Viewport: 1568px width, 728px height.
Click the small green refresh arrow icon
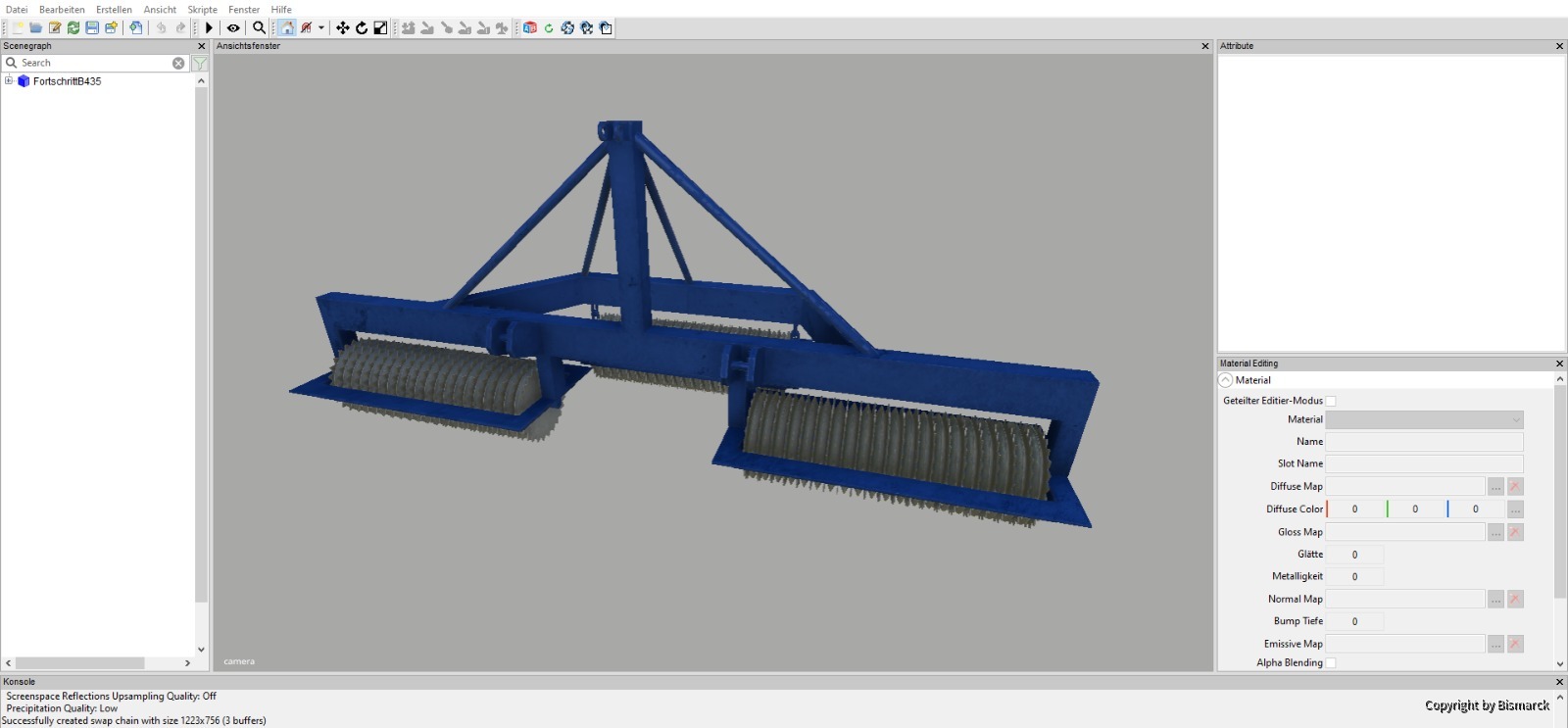(549, 28)
